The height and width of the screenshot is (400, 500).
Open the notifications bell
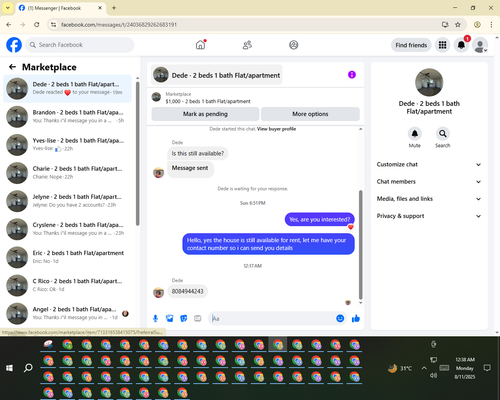pos(461,45)
